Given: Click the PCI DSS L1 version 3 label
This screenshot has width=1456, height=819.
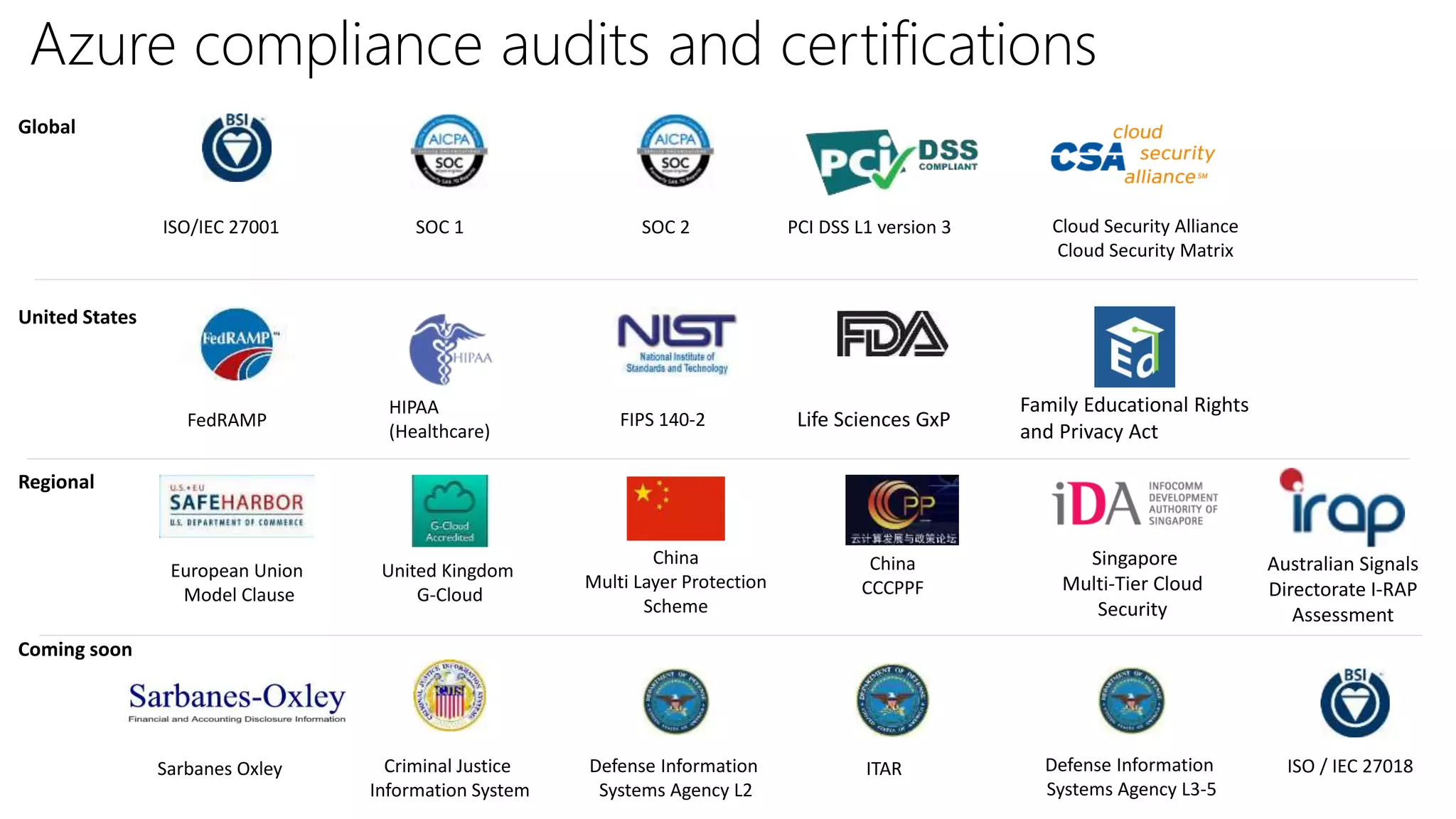Looking at the screenshot, I should click(869, 227).
